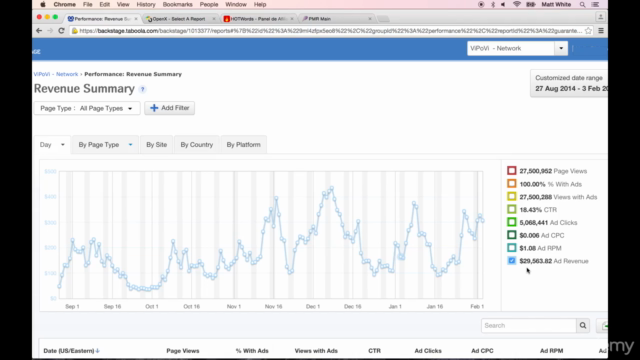Sort by the CTR column header
The image size is (640, 360).
tap(374, 351)
